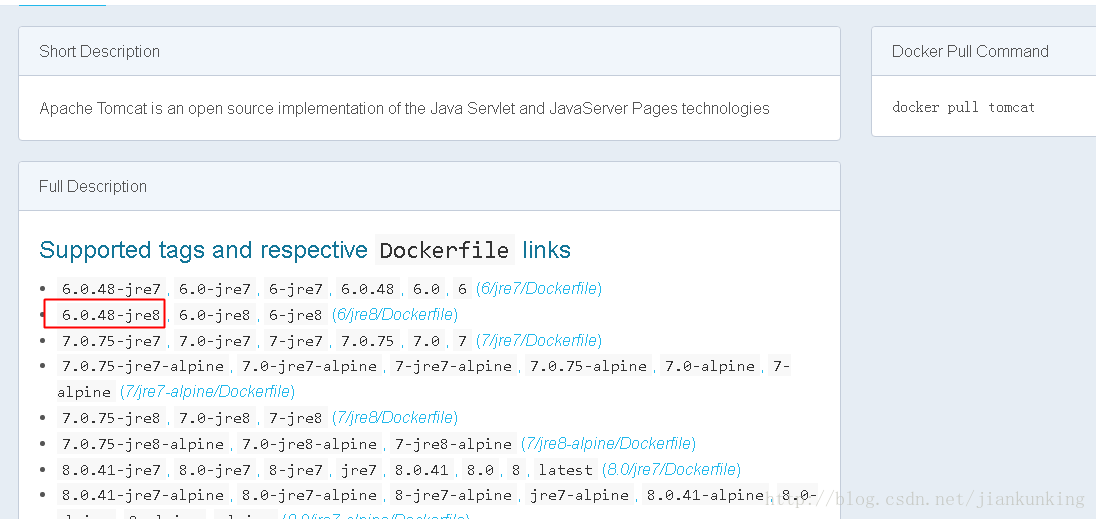The image size is (1096, 519).
Task: Follow the (7/jre7-alpine/Dockerfile) link
Action: (x=208, y=392)
